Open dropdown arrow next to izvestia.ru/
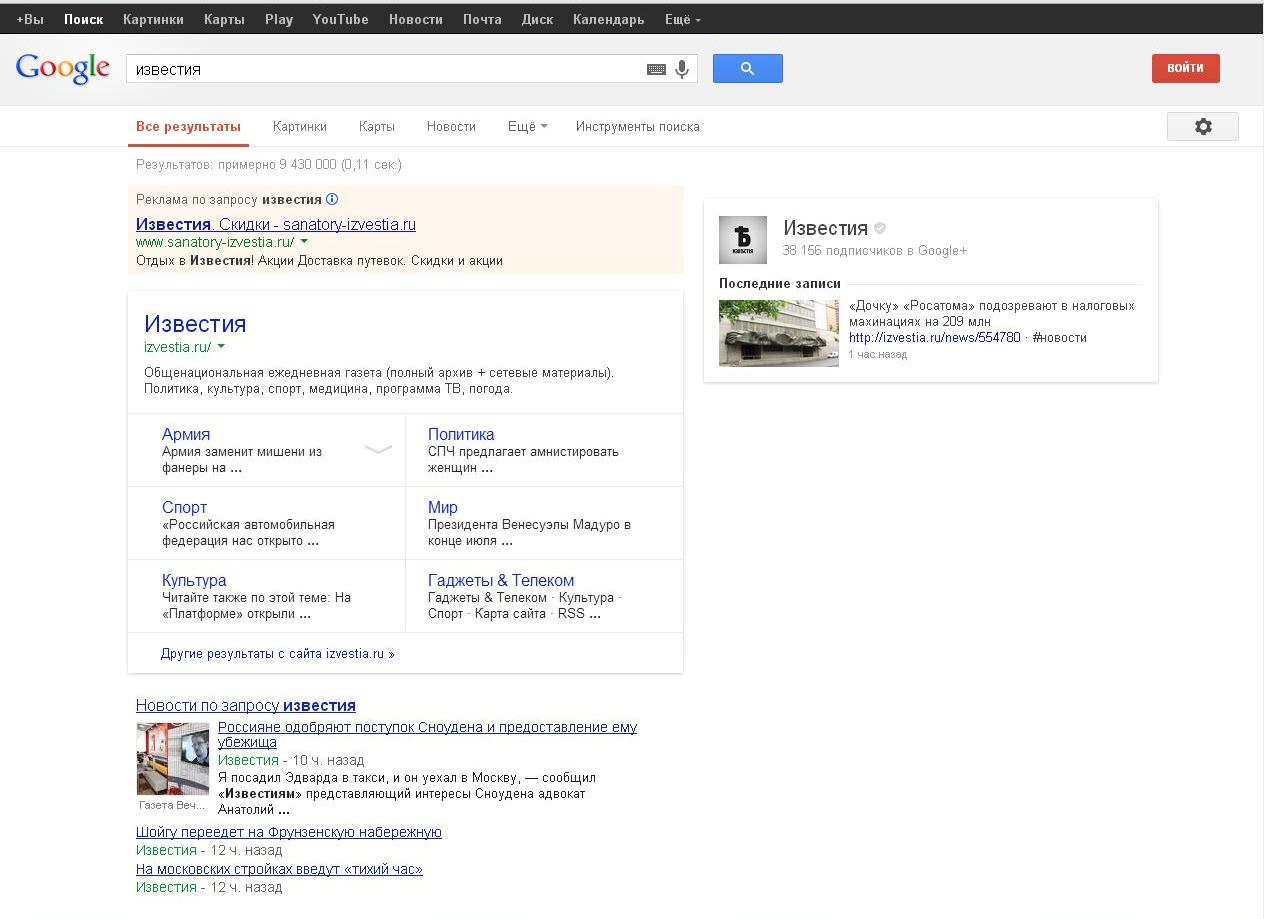 click(x=221, y=347)
